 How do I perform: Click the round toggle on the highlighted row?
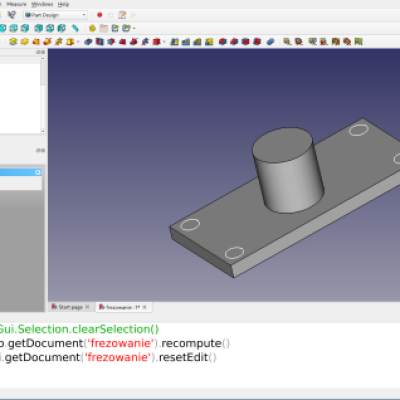38,172
